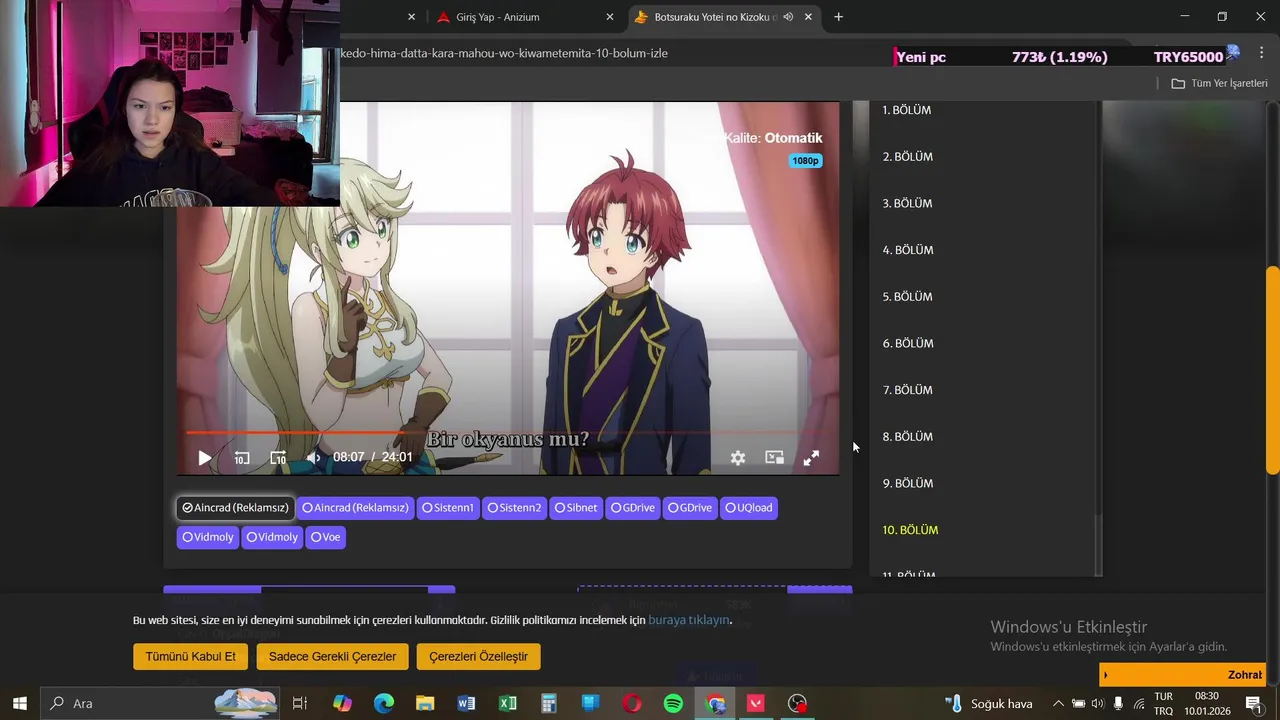
Task: Enable picture-in-picture mode
Action: (x=774, y=457)
